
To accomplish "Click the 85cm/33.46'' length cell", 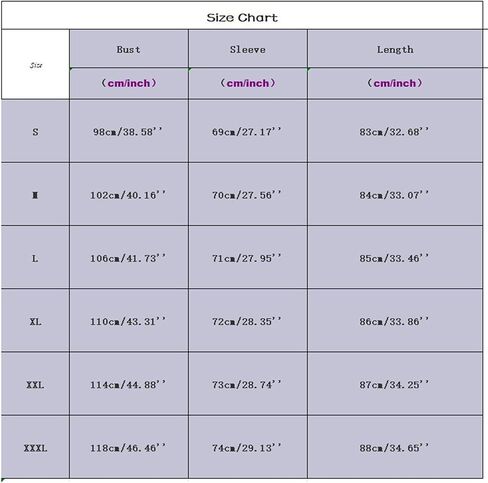I will [395, 257].
